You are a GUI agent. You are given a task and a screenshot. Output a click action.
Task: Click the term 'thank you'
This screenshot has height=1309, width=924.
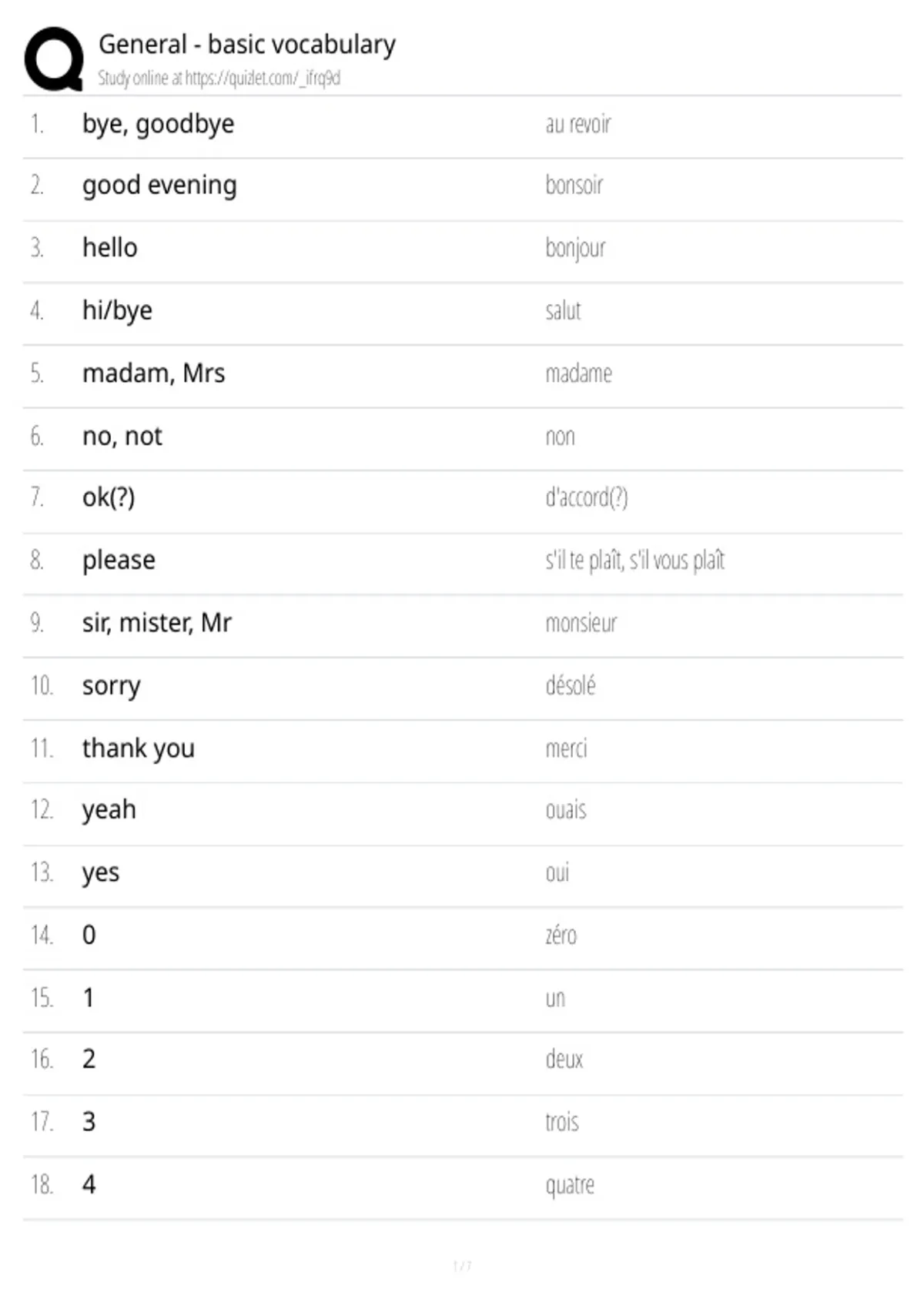pyautogui.click(x=139, y=748)
